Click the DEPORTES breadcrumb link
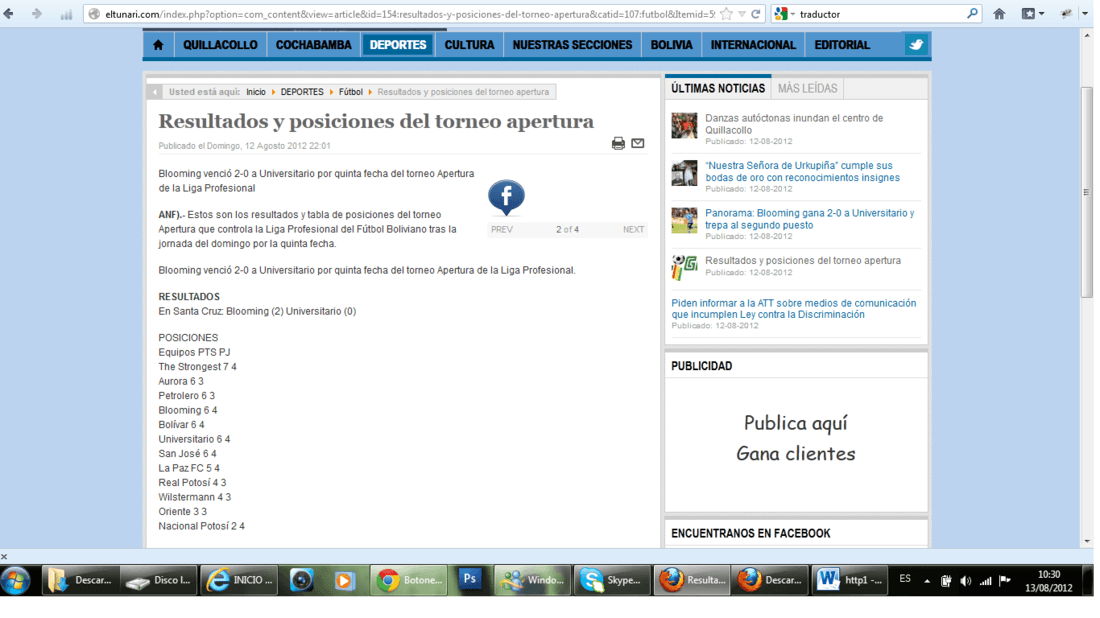This screenshot has width=1100, height=618. tap(302, 92)
